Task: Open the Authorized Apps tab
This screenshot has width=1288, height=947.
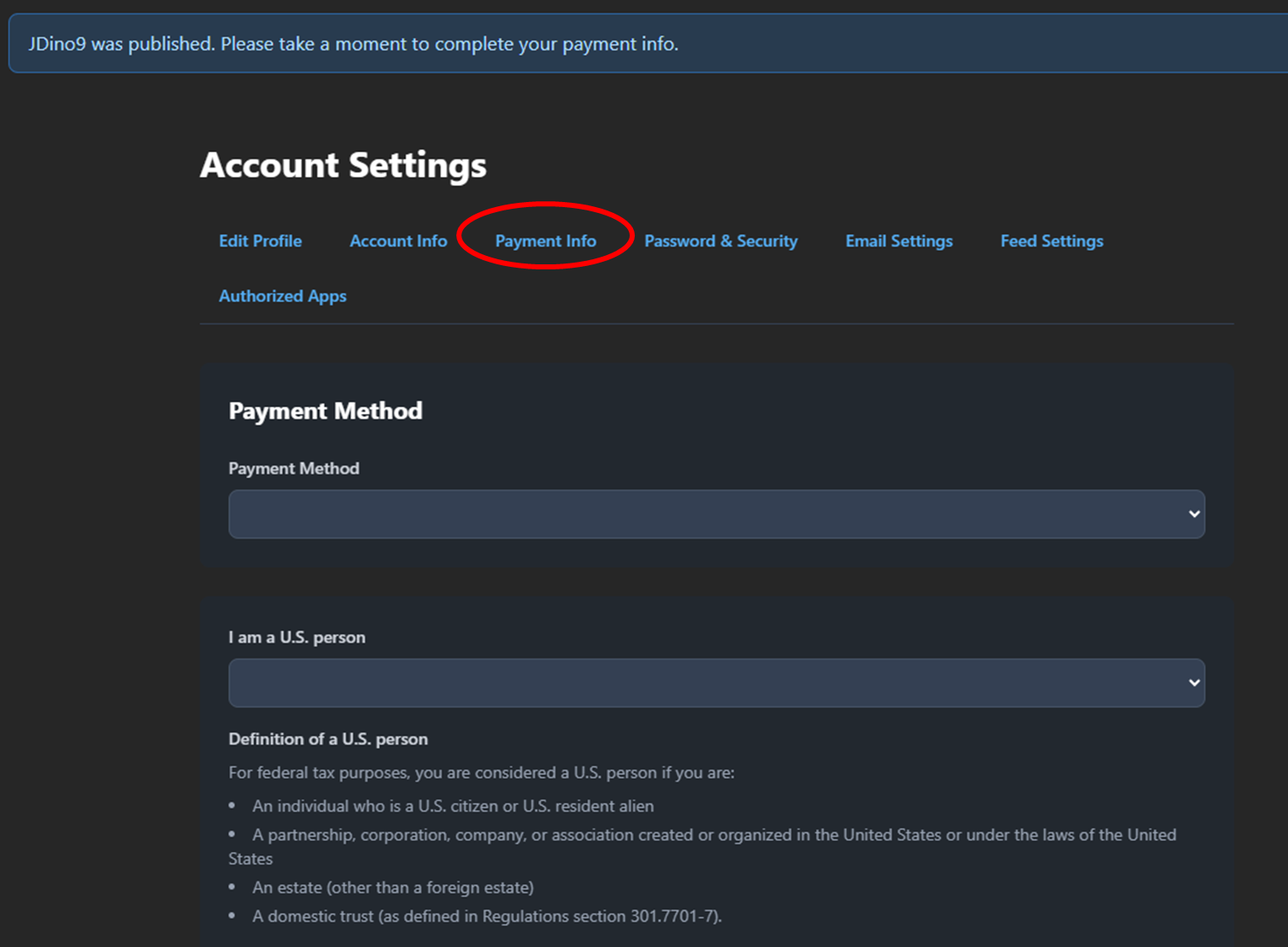Action: pos(283,296)
